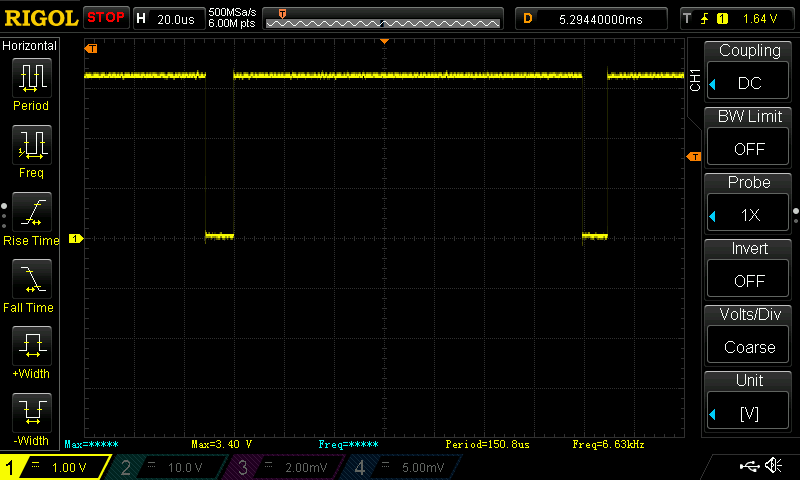Click the cyan Max=***** measurement
Screen dimensions: 800x480
(x=91, y=444)
